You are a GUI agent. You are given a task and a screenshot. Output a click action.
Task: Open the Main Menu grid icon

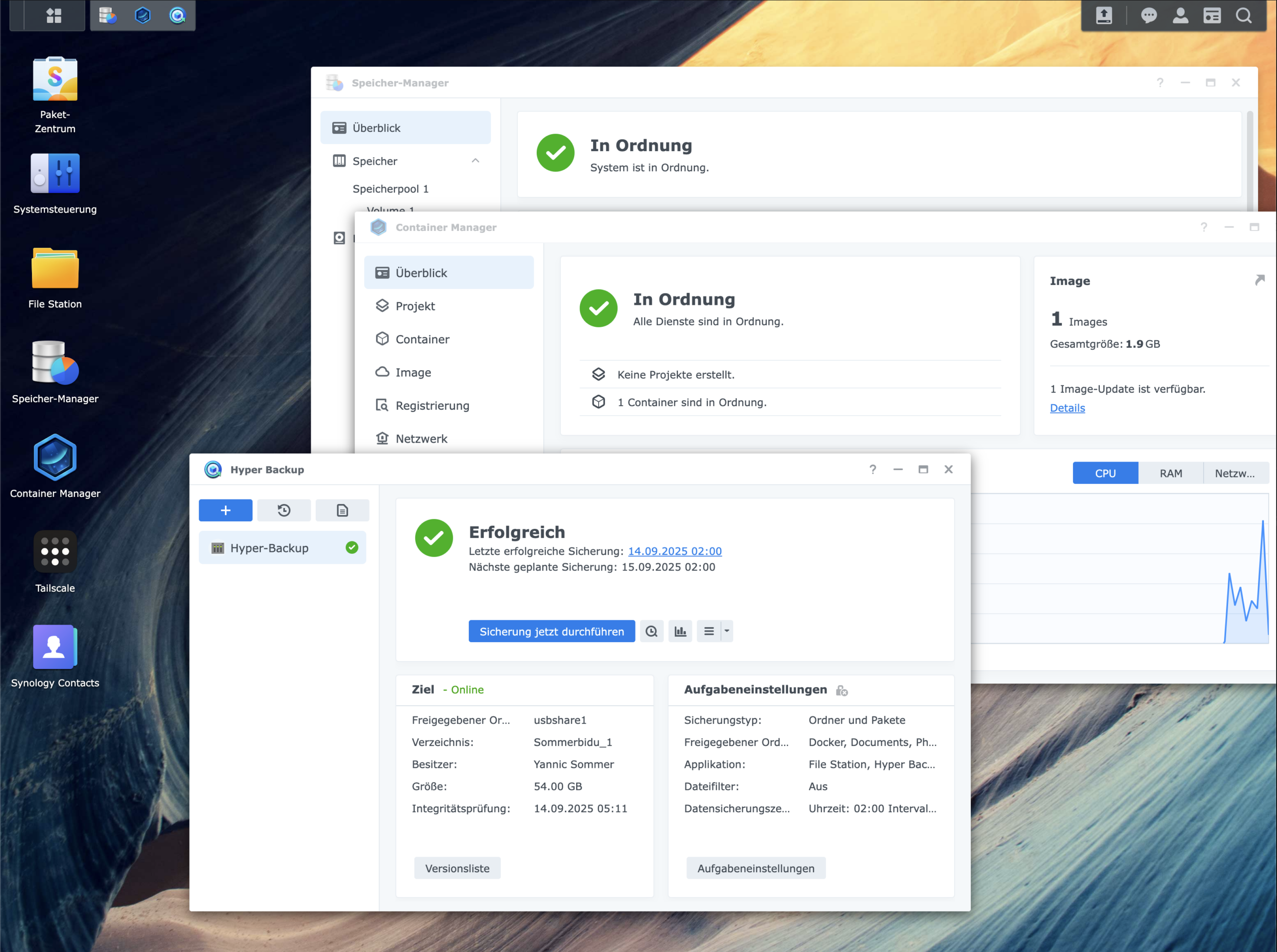pyautogui.click(x=53, y=15)
